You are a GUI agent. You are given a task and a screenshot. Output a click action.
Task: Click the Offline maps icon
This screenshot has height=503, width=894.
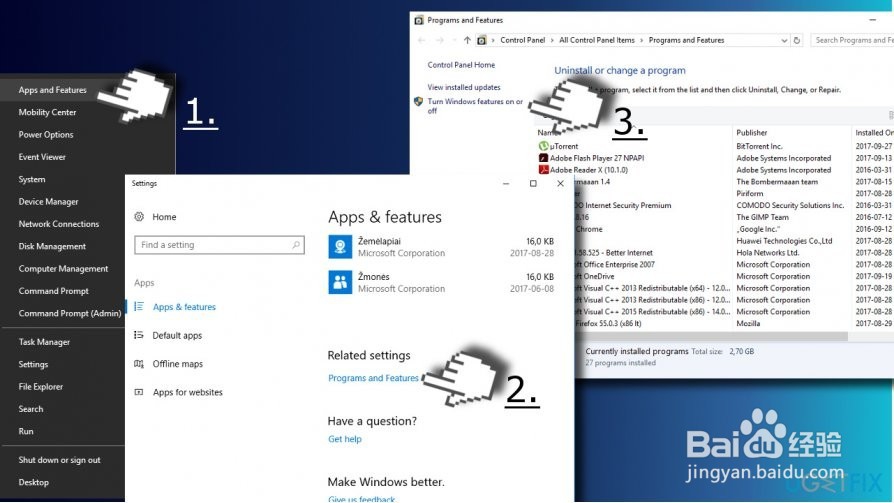139,363
